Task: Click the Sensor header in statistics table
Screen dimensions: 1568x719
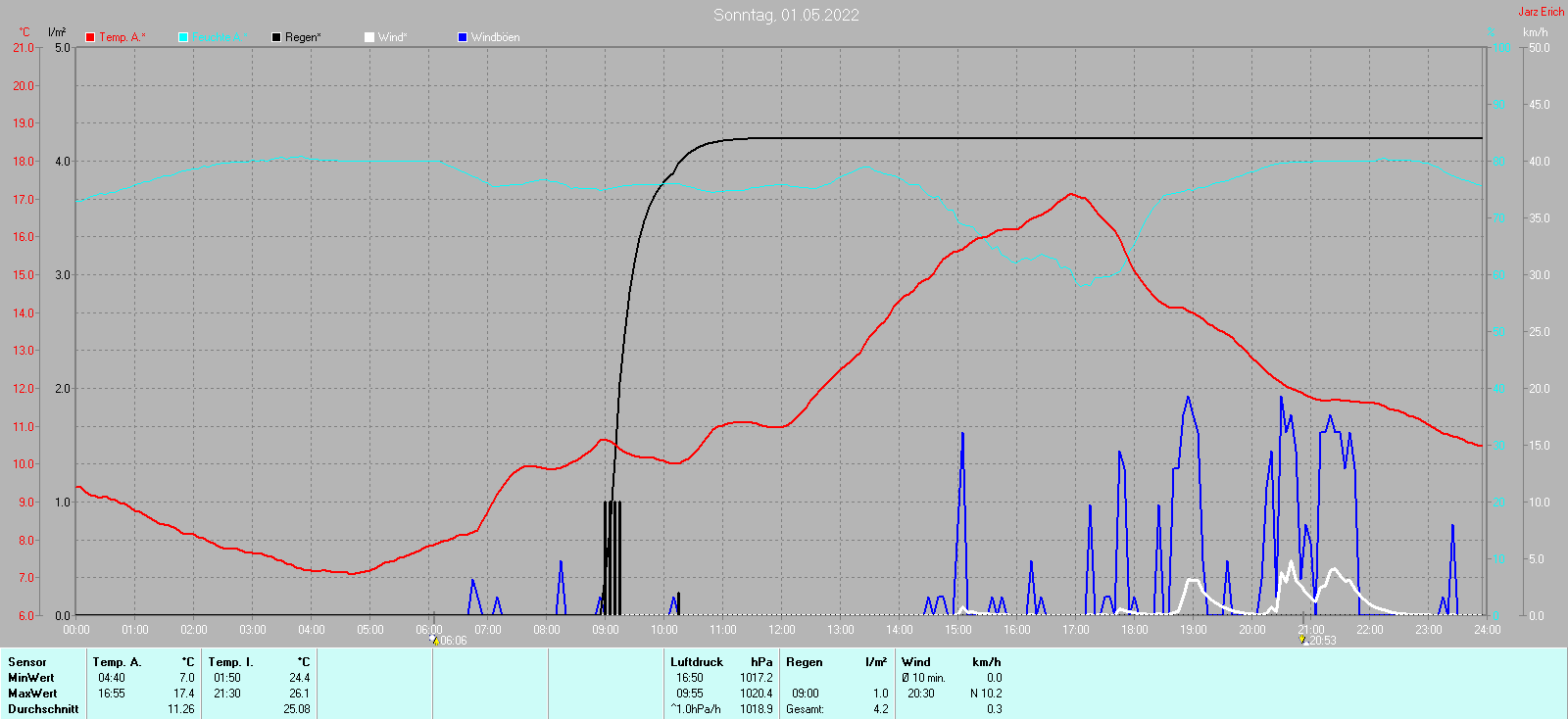Action: click(x=27, y=662)
